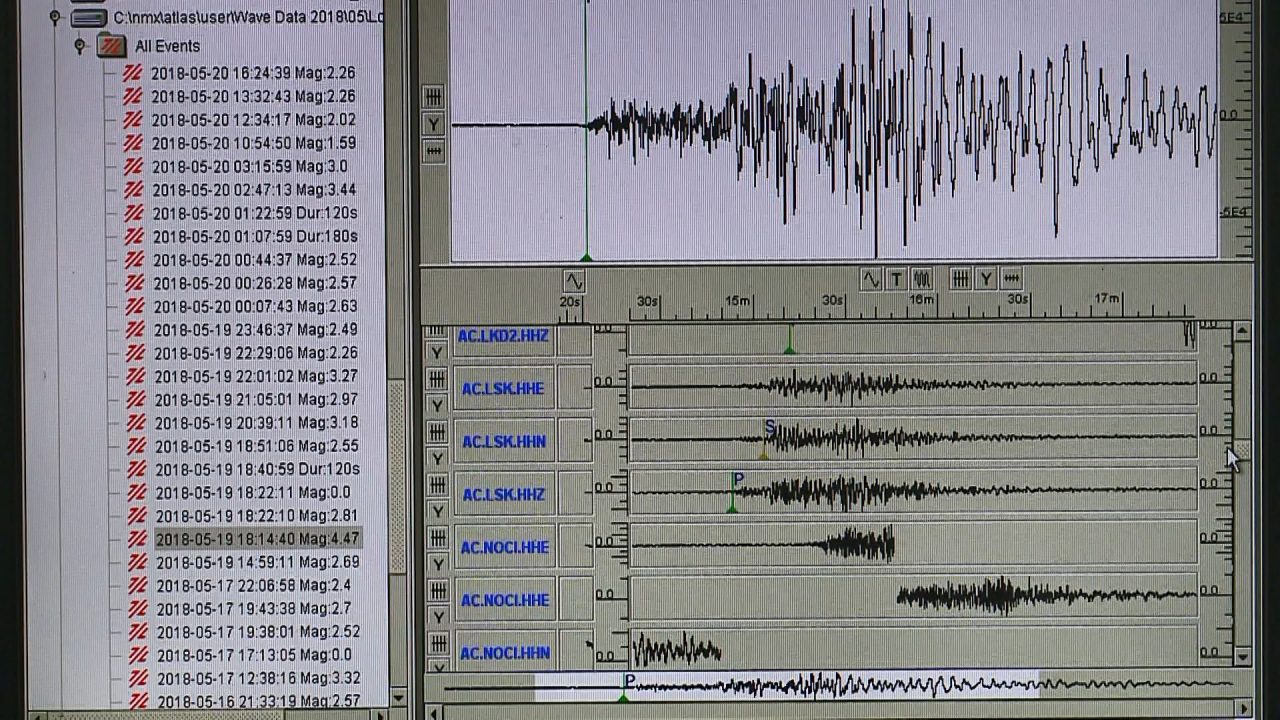Viewport: 1280px width, 720px height.
Task: Open the spectrogram view icon
Action: pyautogui.click(x=921, y=280)
